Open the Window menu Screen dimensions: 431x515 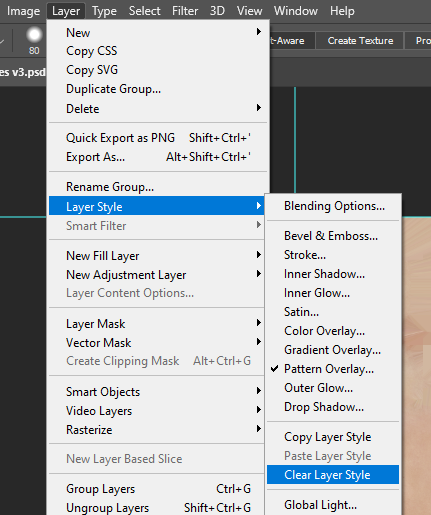pos(296,11)
